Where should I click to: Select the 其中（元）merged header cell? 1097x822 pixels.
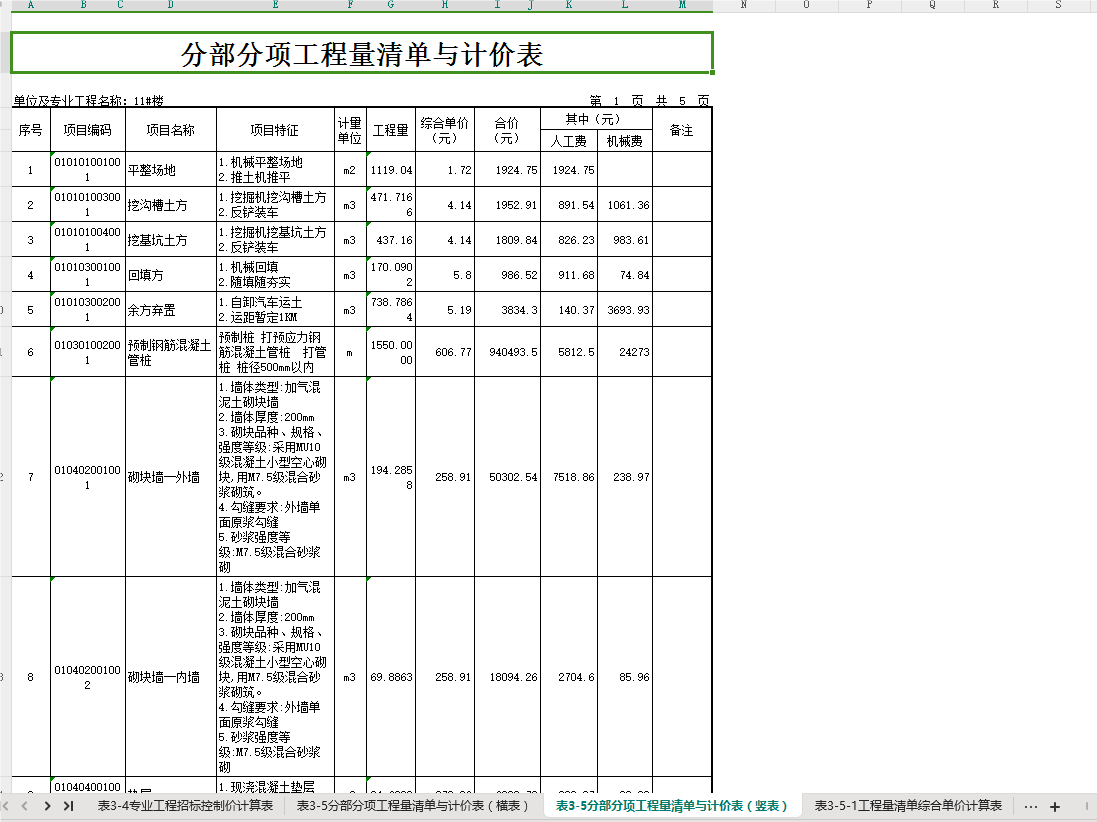596,119
